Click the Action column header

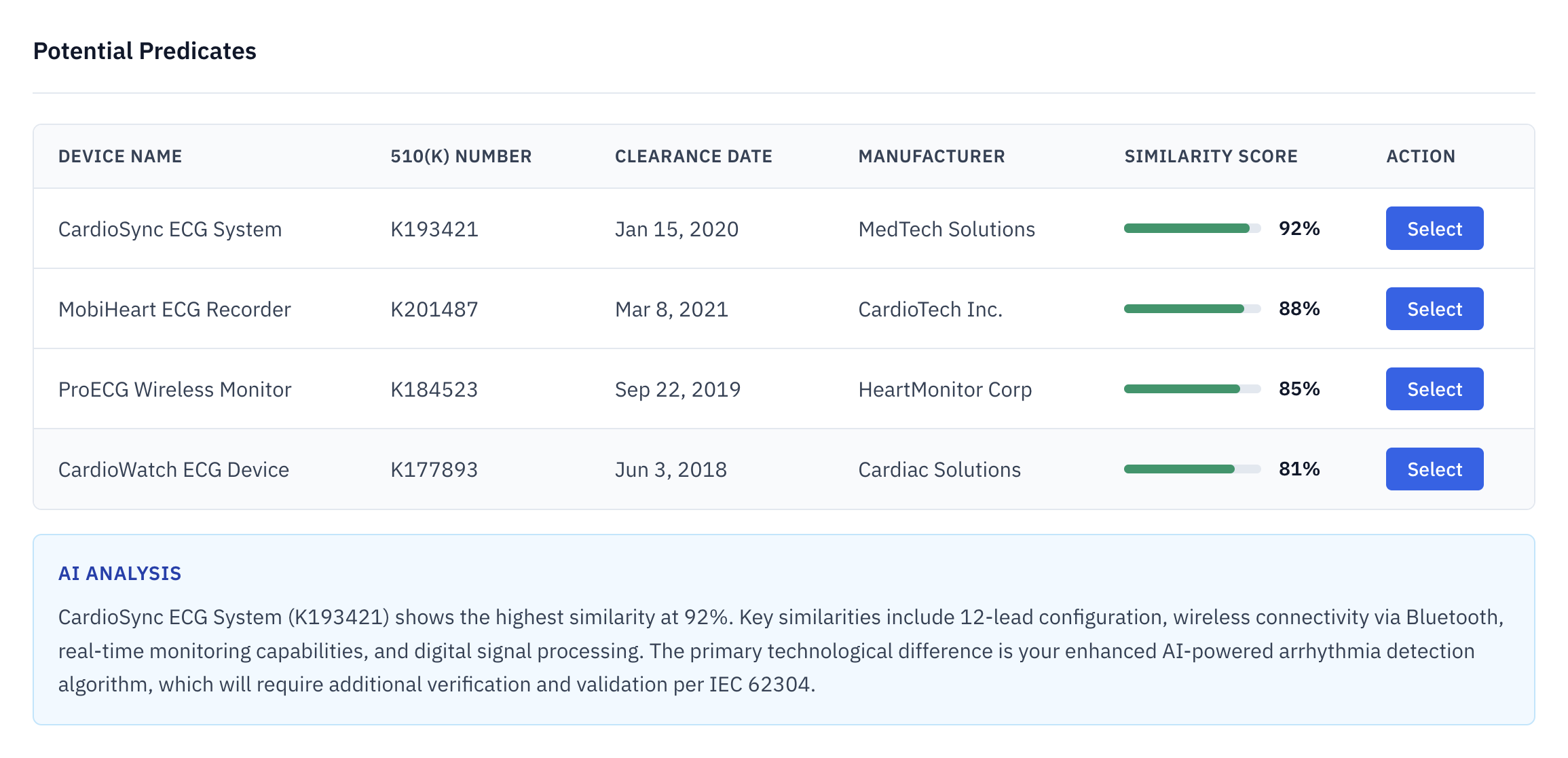pyautogui.click(x=1420, y=156)
